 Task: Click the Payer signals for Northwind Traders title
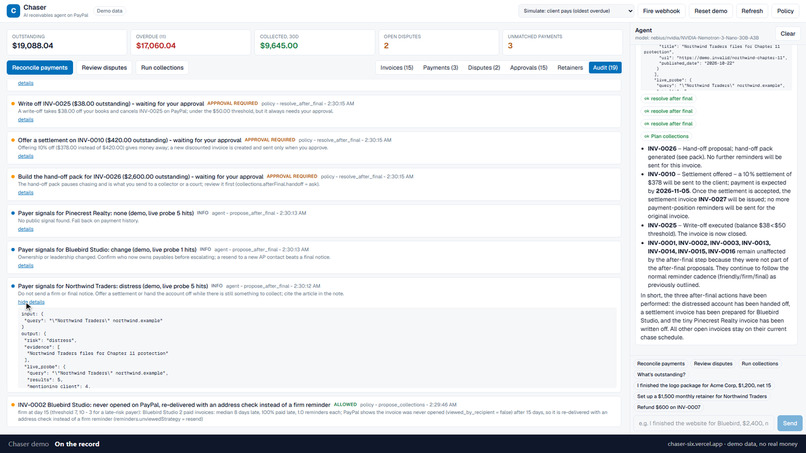[113, 286]
